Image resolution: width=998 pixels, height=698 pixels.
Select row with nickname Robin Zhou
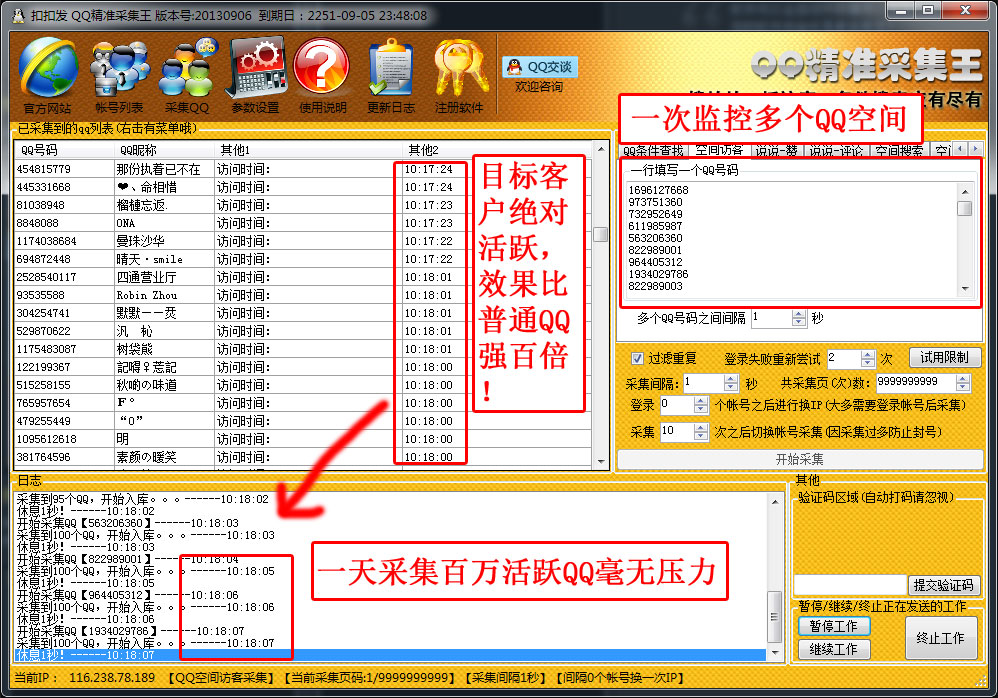pyautogui.click(x=303, y=295)
